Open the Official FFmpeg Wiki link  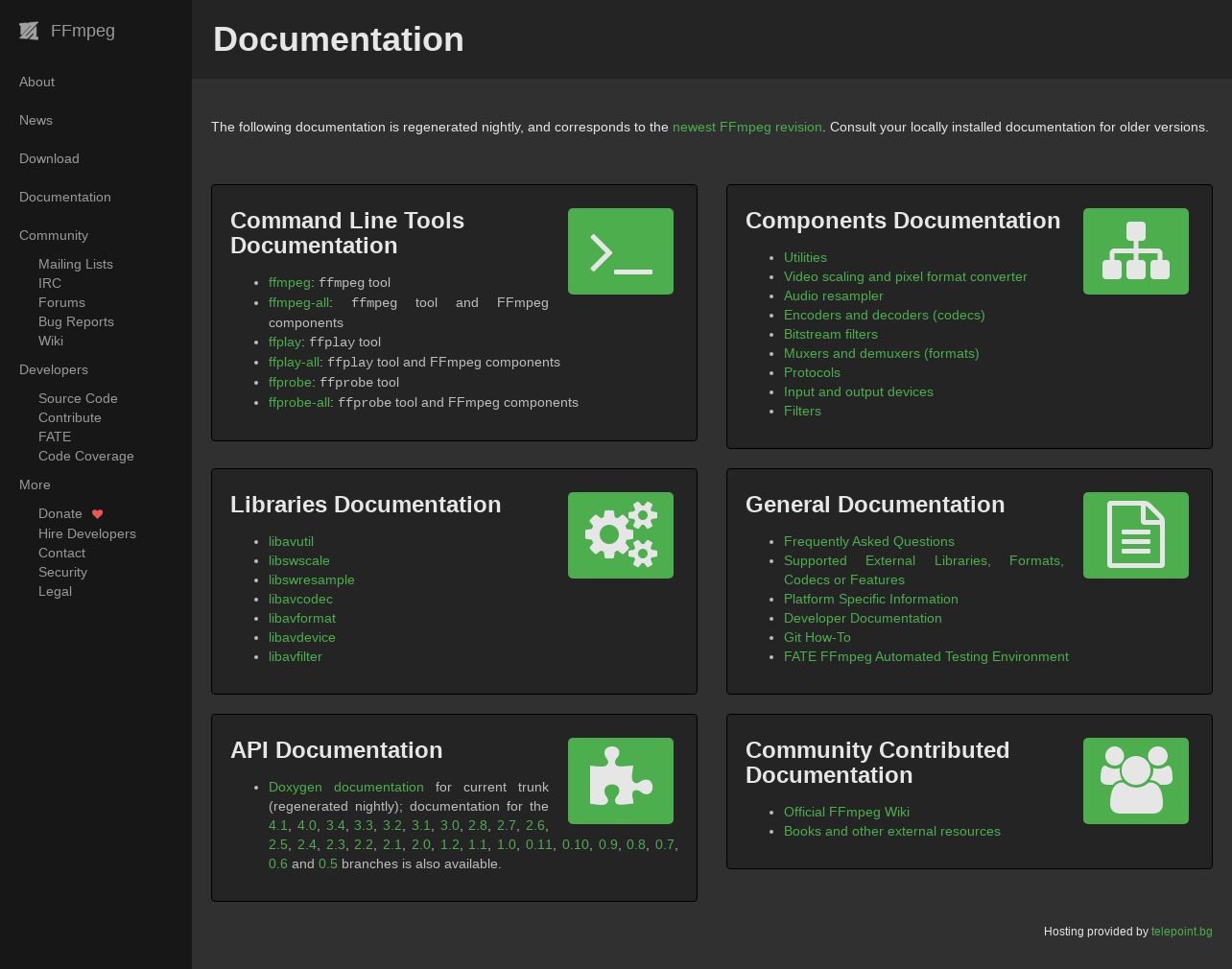[x=846, y=812]
